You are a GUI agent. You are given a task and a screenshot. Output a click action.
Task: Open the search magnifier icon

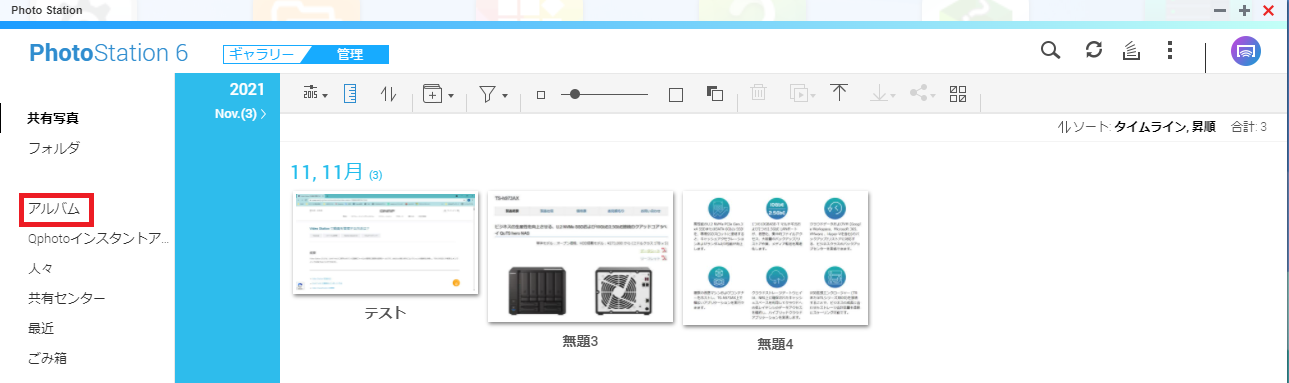[x=1050, y=51]
